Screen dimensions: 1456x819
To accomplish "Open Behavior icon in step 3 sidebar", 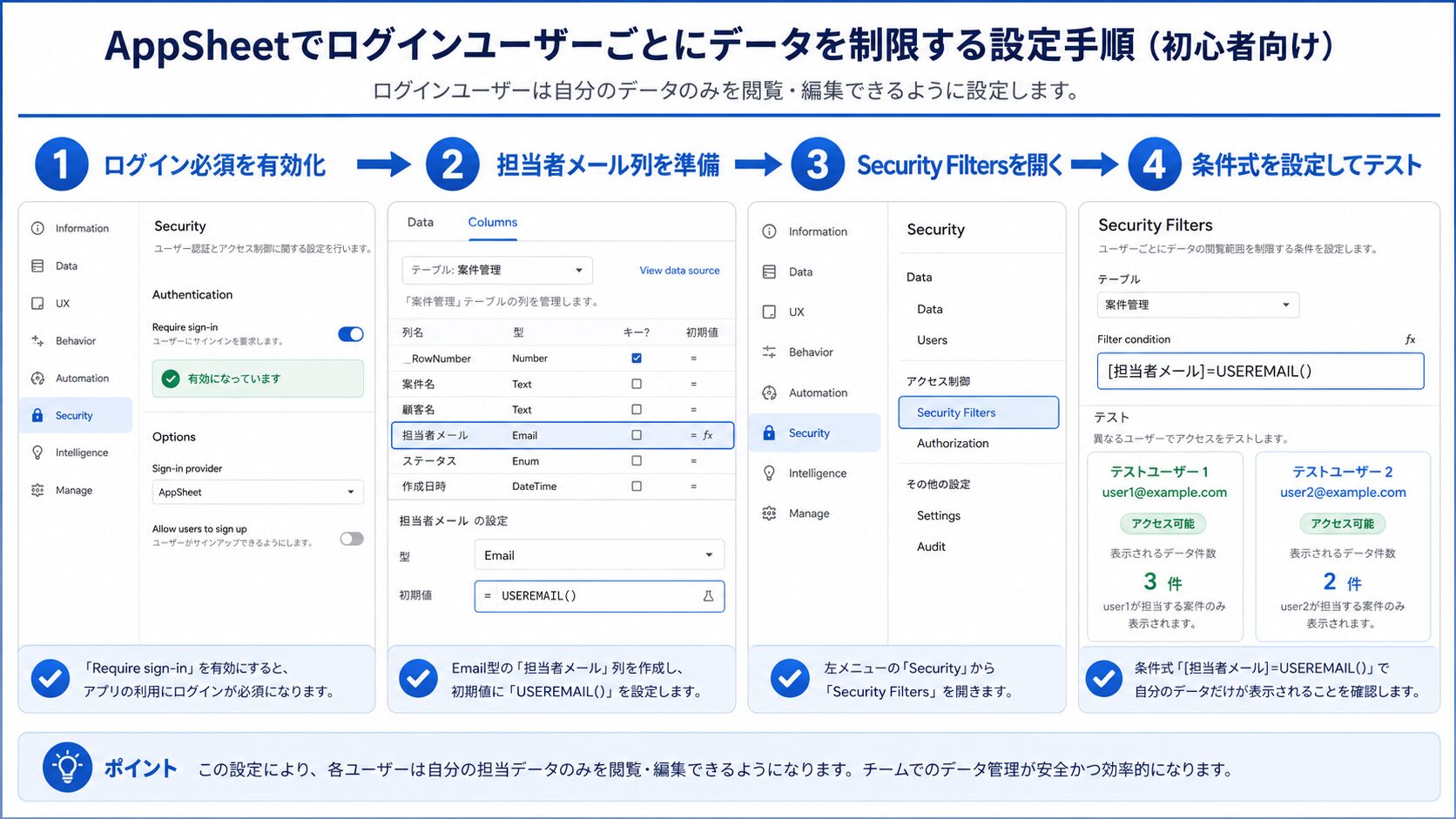I will (769, 352).
